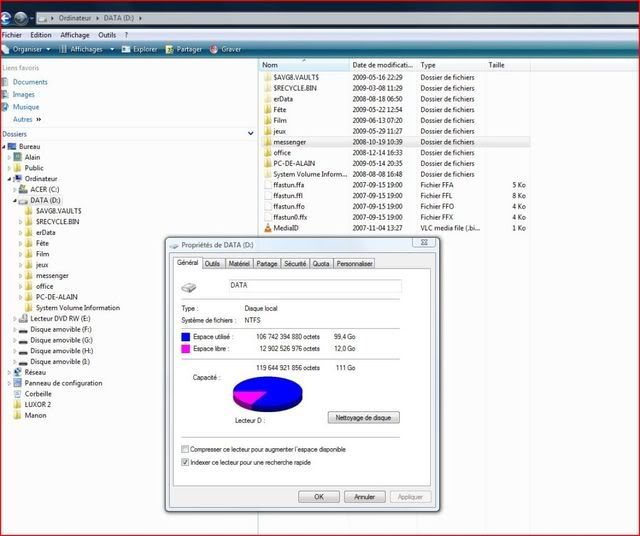Expand the Public tree node
The width and height of the screenshot is (640, 536).
(x=9, y=168)
